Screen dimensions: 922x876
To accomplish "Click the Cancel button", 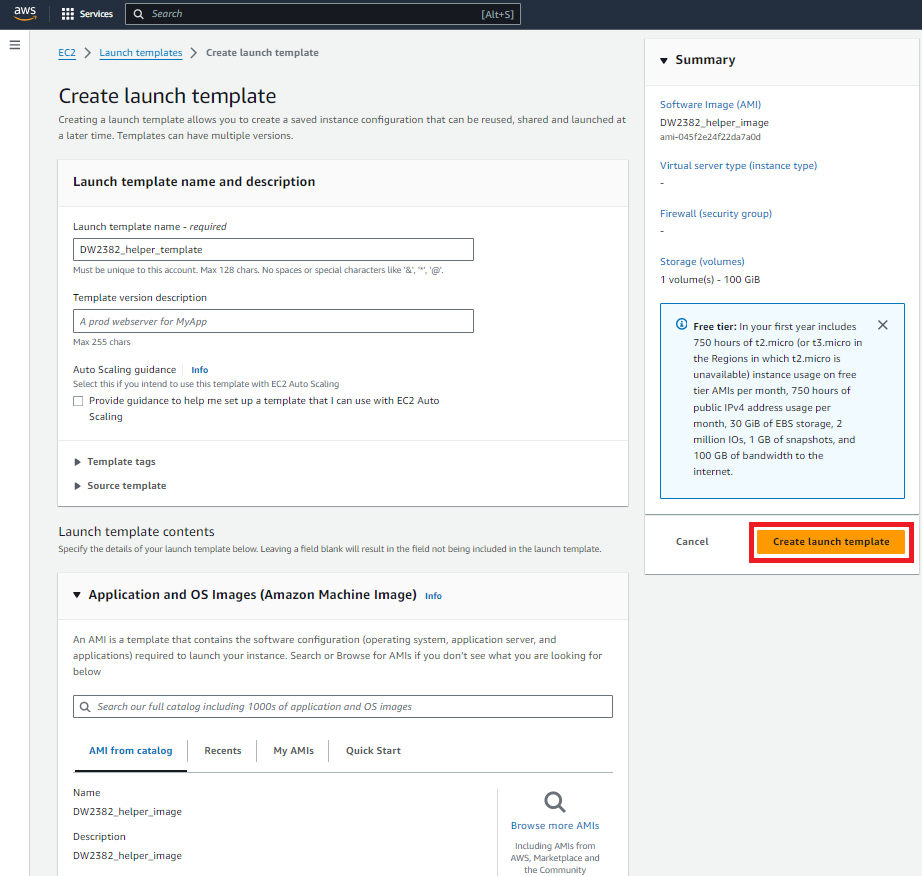I will click(692, 541).
